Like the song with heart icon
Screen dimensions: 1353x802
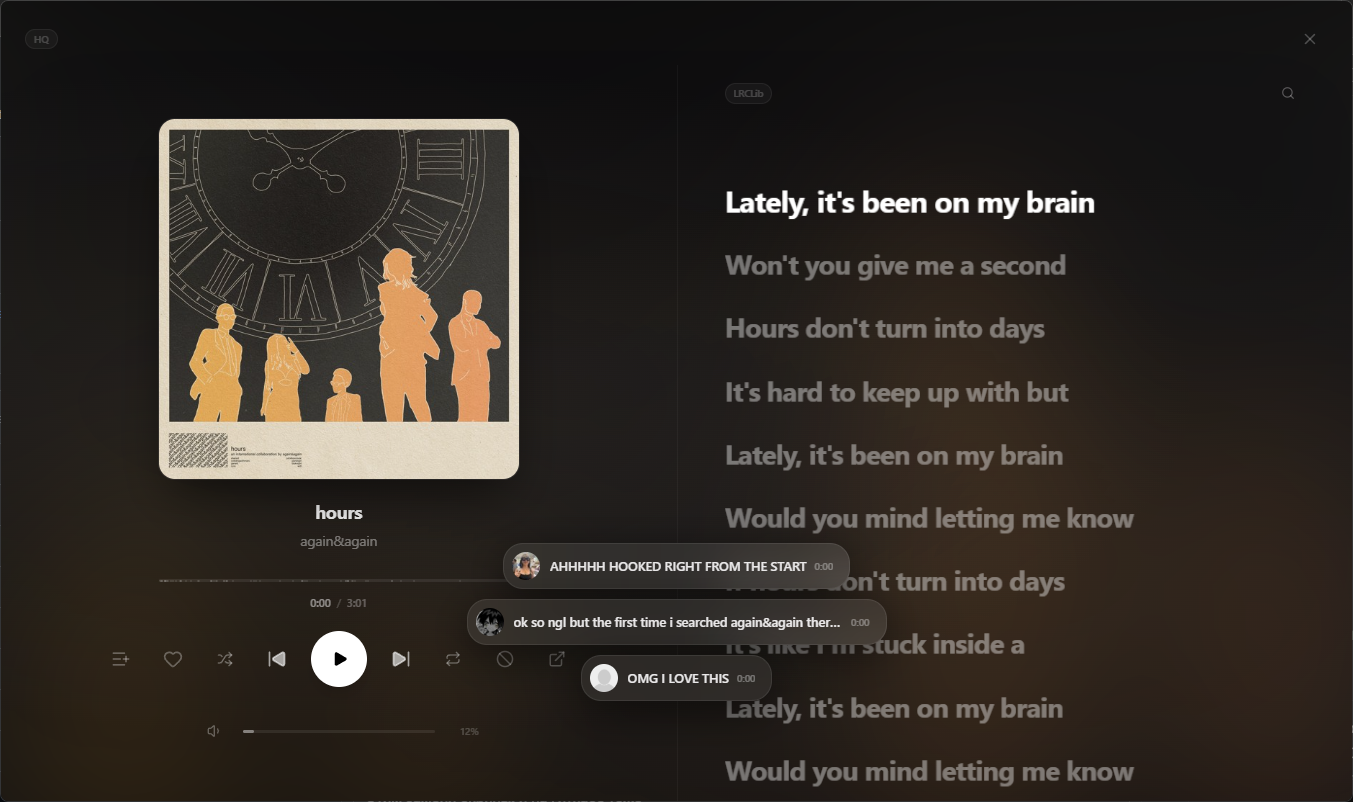[x=173, y=659]
